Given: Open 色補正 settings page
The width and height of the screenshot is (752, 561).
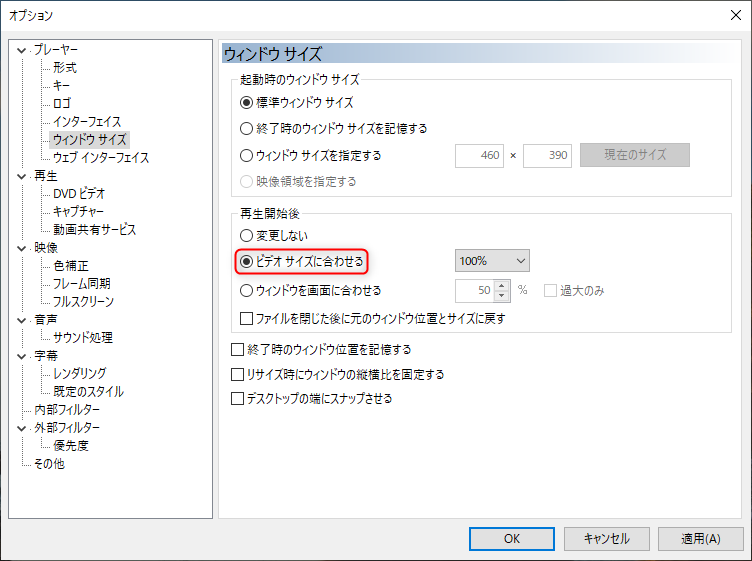Looking at the screenshot, I should [x=70, y=266].
